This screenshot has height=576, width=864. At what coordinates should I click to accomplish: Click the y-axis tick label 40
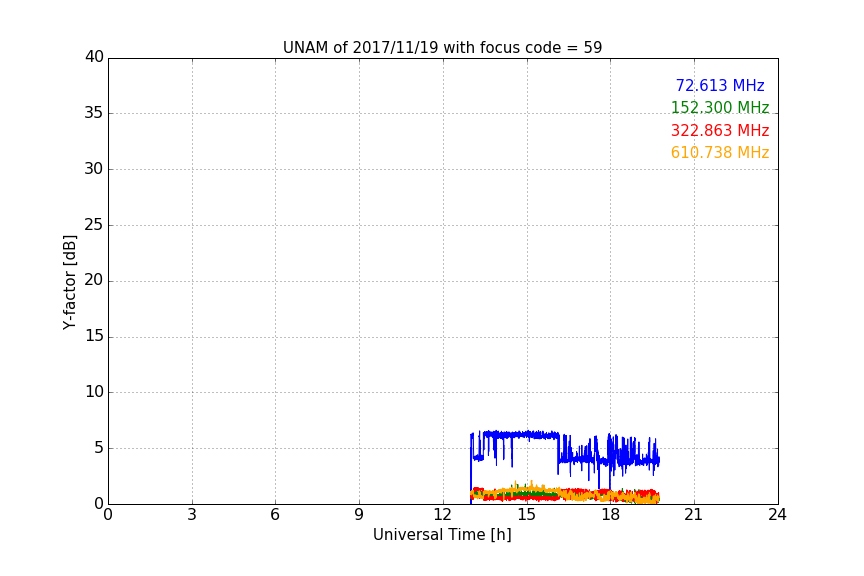click(94, 57)
